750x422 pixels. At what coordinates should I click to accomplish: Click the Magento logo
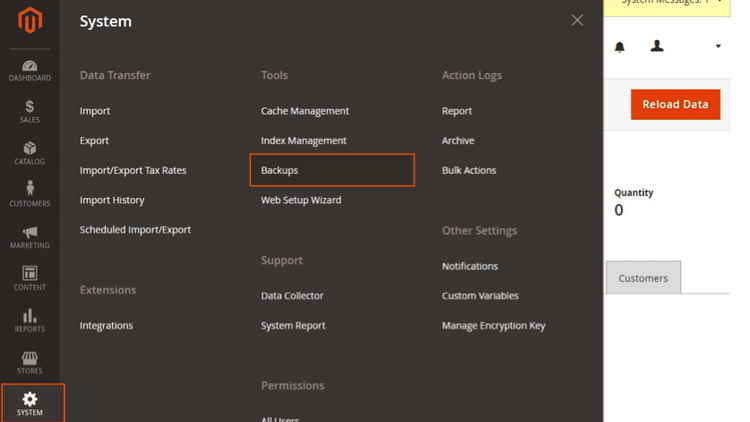(x=30, y=20)
